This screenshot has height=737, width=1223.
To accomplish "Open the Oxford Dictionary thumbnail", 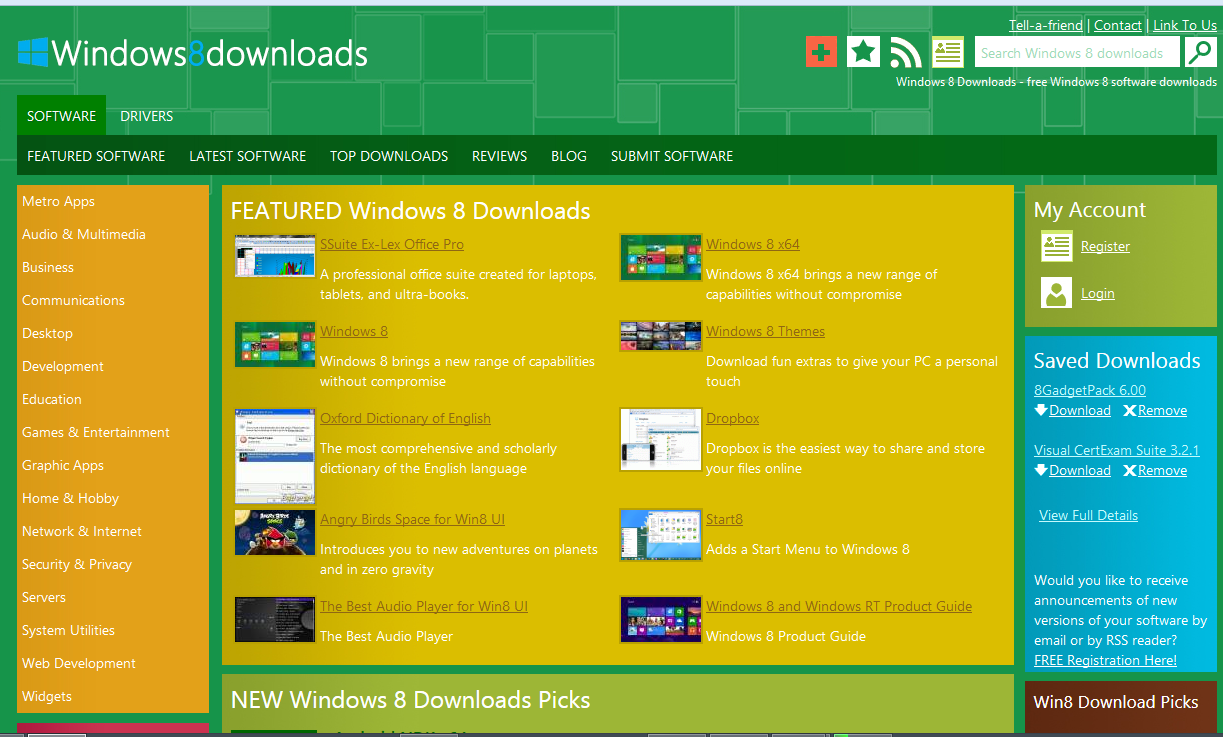I will [x=275, y=455].
